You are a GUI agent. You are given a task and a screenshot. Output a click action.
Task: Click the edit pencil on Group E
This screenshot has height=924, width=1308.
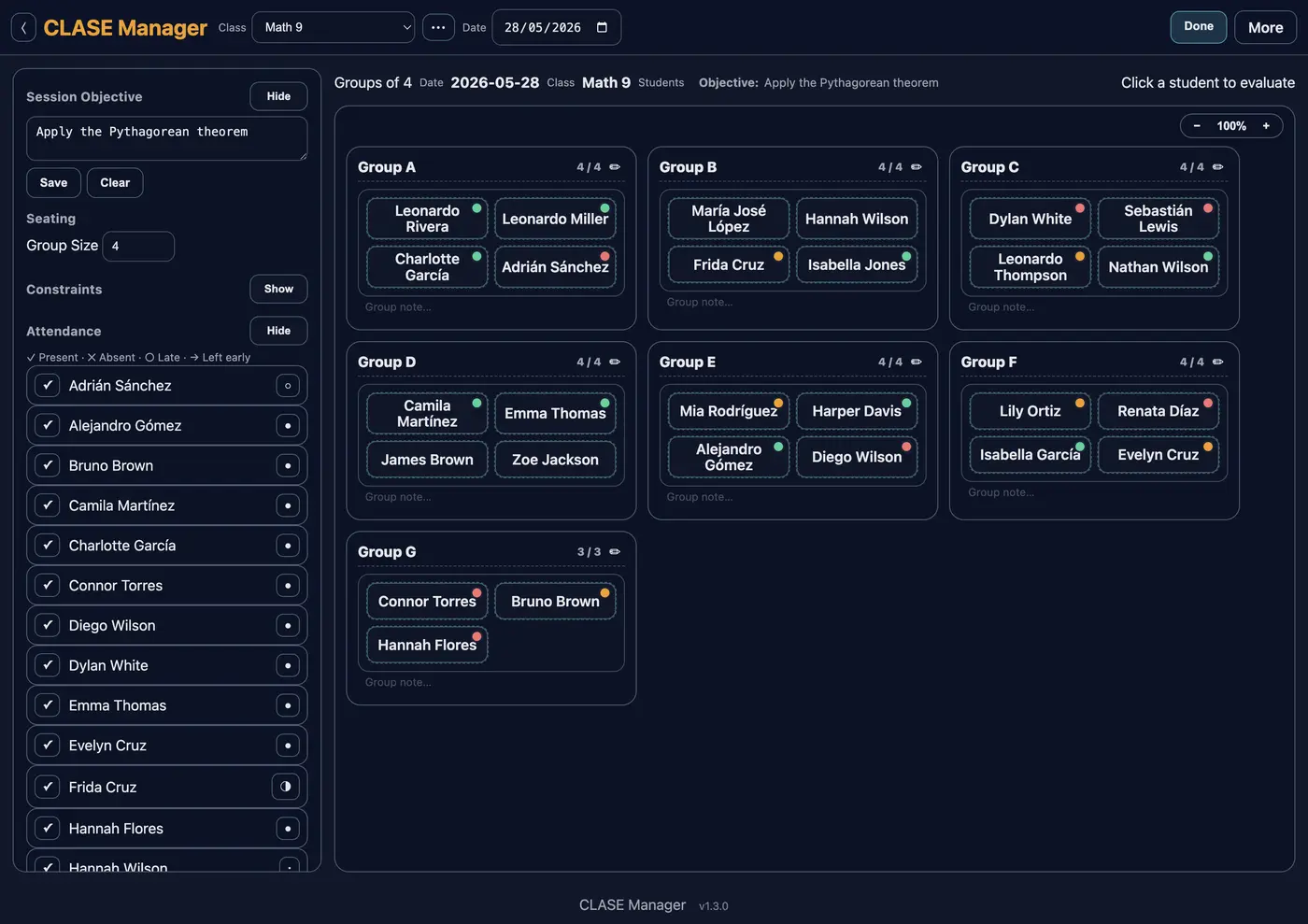[917, 362]
